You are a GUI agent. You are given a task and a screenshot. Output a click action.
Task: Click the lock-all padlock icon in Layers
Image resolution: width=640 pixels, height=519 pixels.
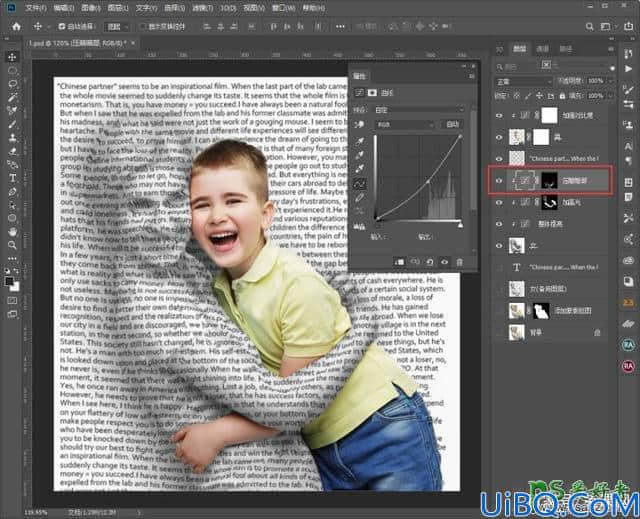pos(562,96)
